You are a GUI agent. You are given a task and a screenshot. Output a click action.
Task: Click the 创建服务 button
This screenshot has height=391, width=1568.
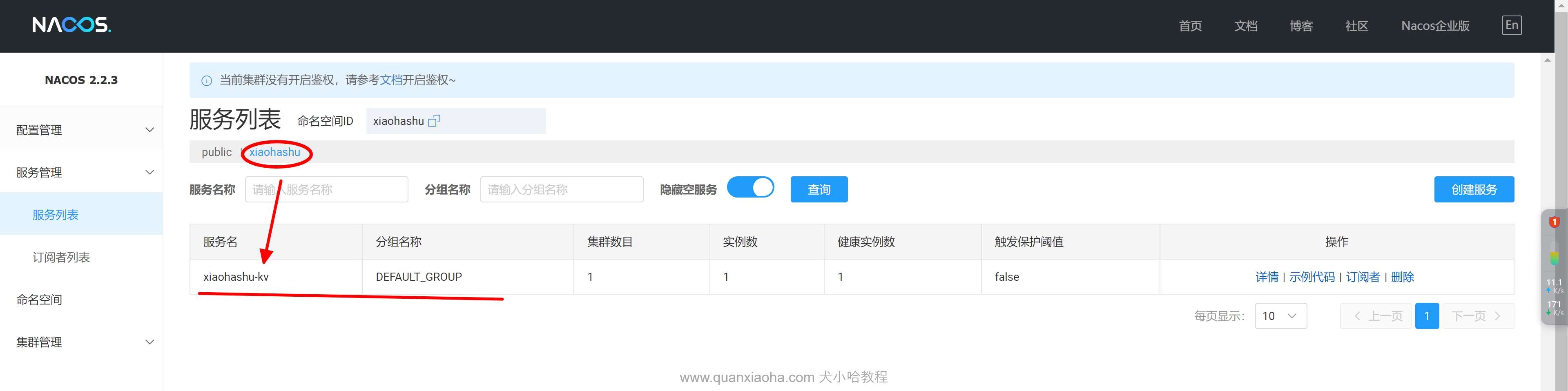tap(1473, 190)
